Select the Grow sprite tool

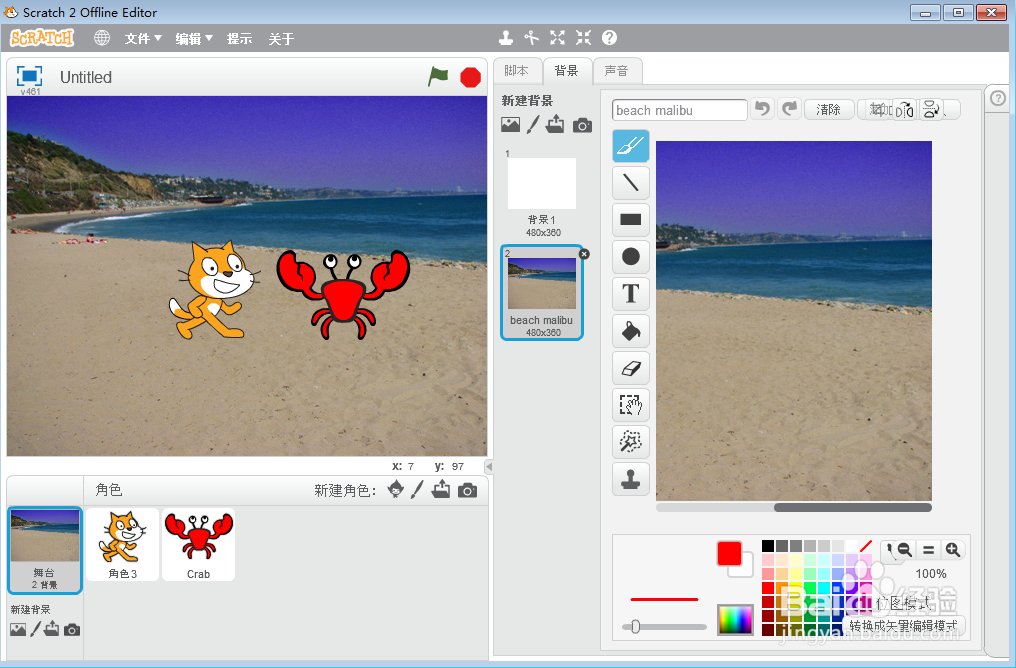click(x=557, y=38)
